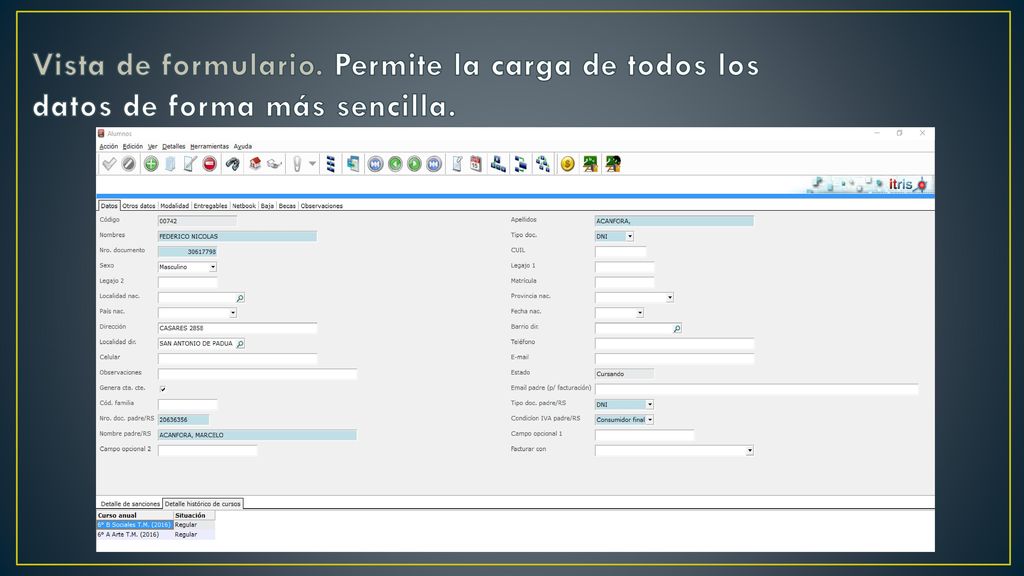Click the red-roofed house toolbar icon
The height and width of the screenshot is (576, 1024).
pyautogui.click(x=255, y=164)
